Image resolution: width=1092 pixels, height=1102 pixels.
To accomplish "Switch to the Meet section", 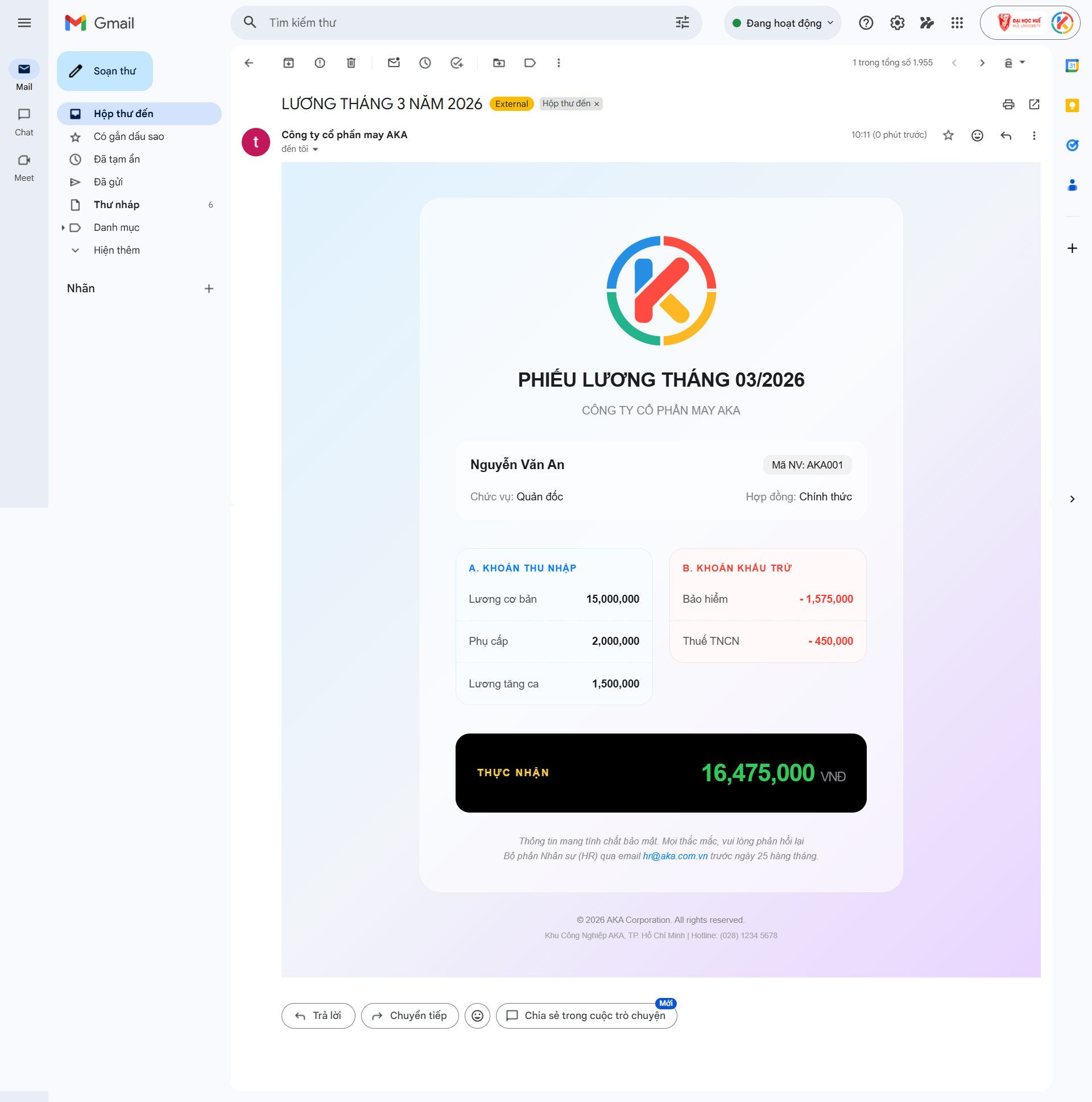I will click(24, 167).
